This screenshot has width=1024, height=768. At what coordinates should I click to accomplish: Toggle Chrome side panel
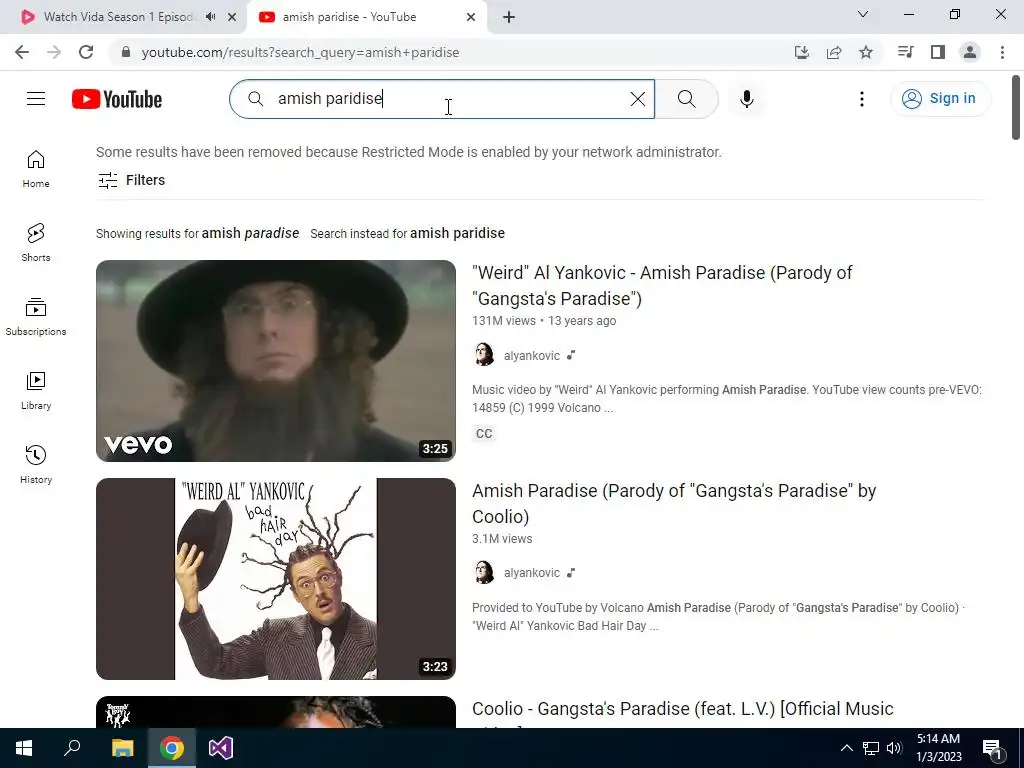[938, 52]
